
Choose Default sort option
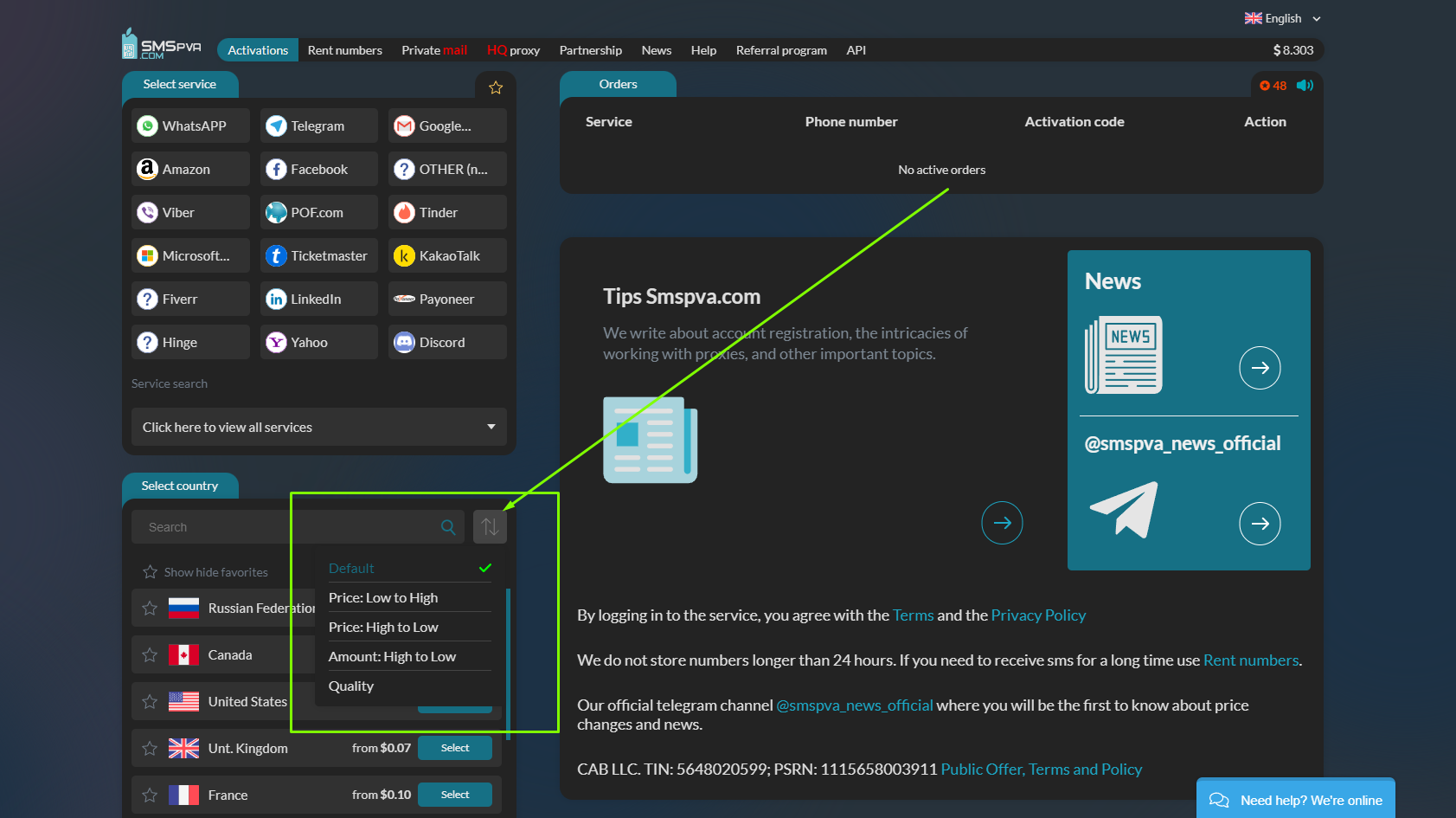pos(410,569)
